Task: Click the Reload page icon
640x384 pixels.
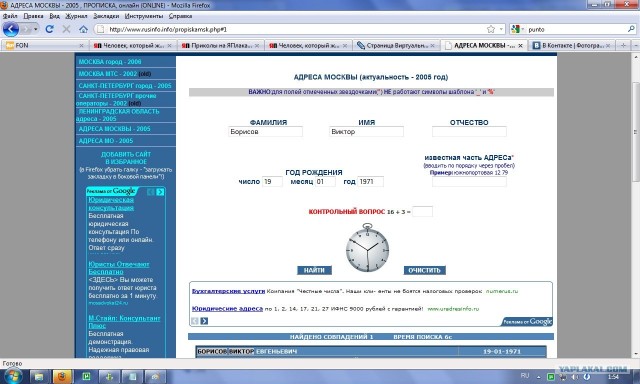Action: 49,29
